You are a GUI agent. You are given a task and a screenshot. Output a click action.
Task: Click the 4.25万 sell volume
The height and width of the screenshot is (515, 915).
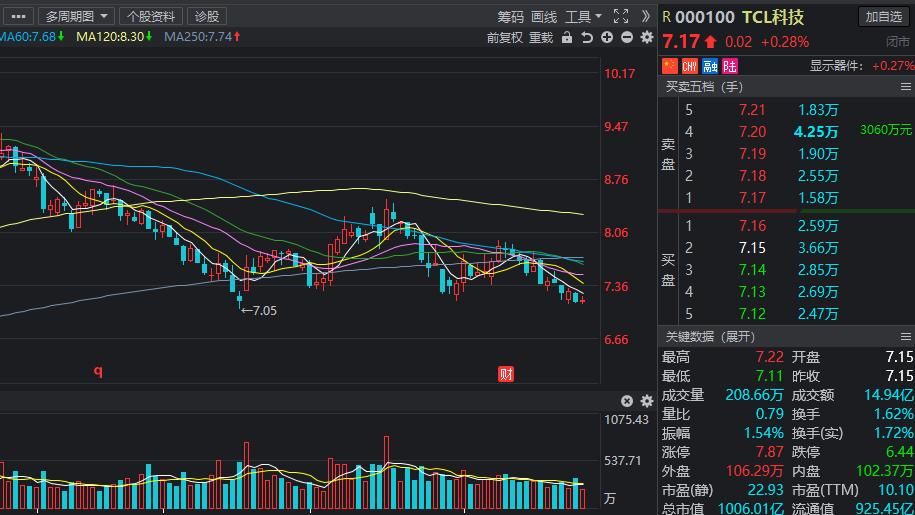(x=816, y=132)
